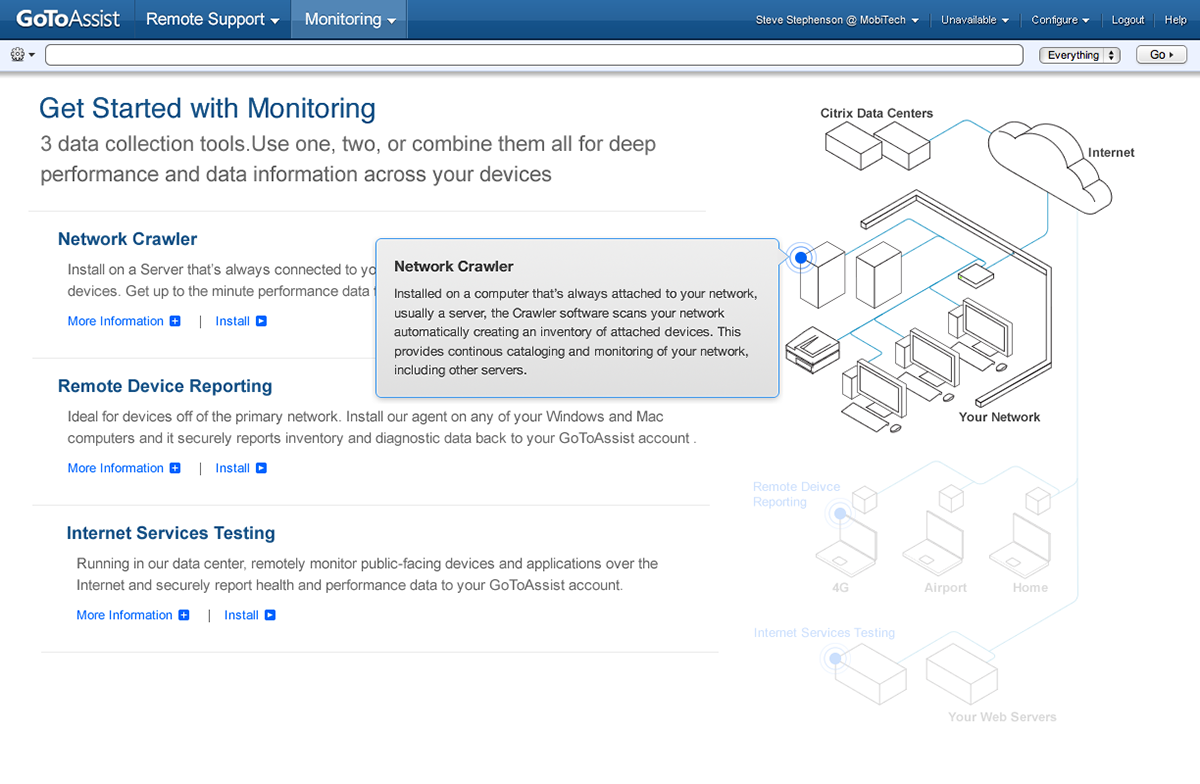
Task: Open the Configure dropdown menu
Action: click(x=1060, y=20)
